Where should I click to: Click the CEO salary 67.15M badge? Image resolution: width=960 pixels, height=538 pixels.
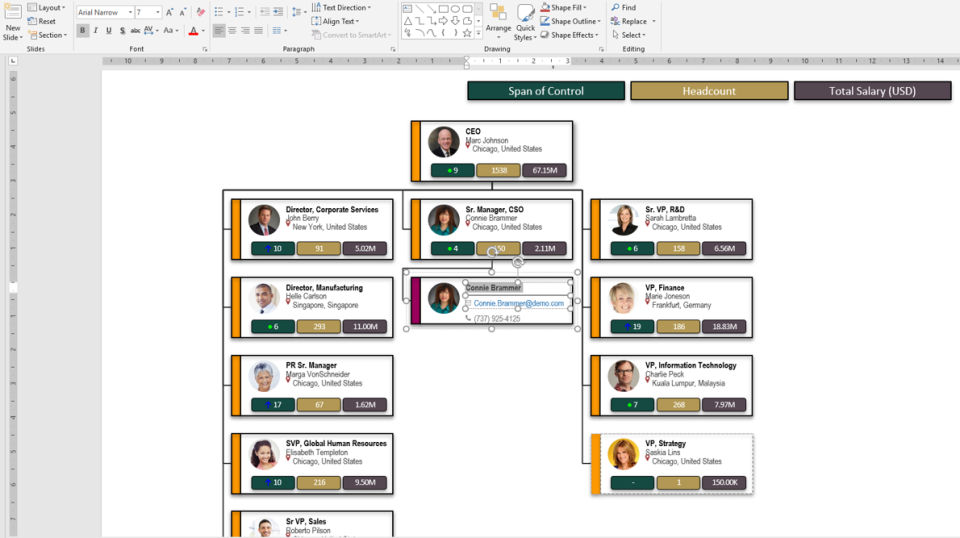point(544,170)
